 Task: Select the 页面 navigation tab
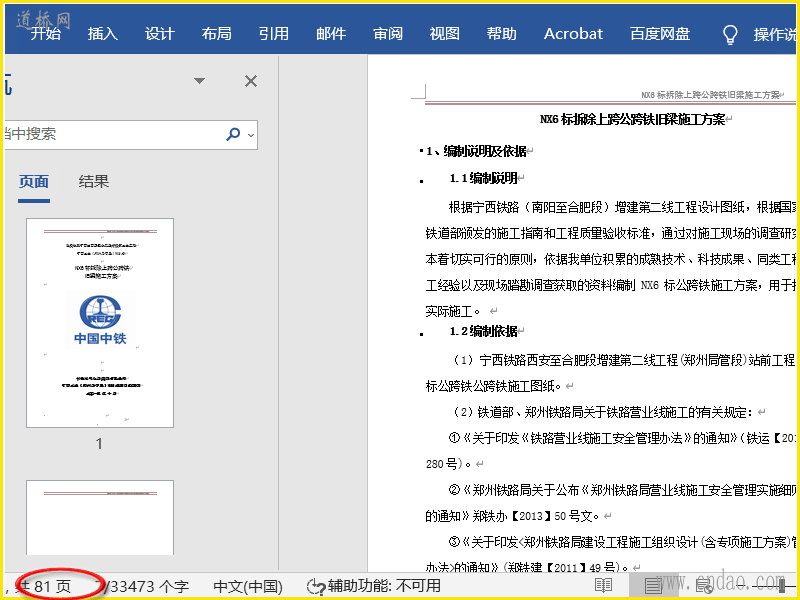point(34,182)
